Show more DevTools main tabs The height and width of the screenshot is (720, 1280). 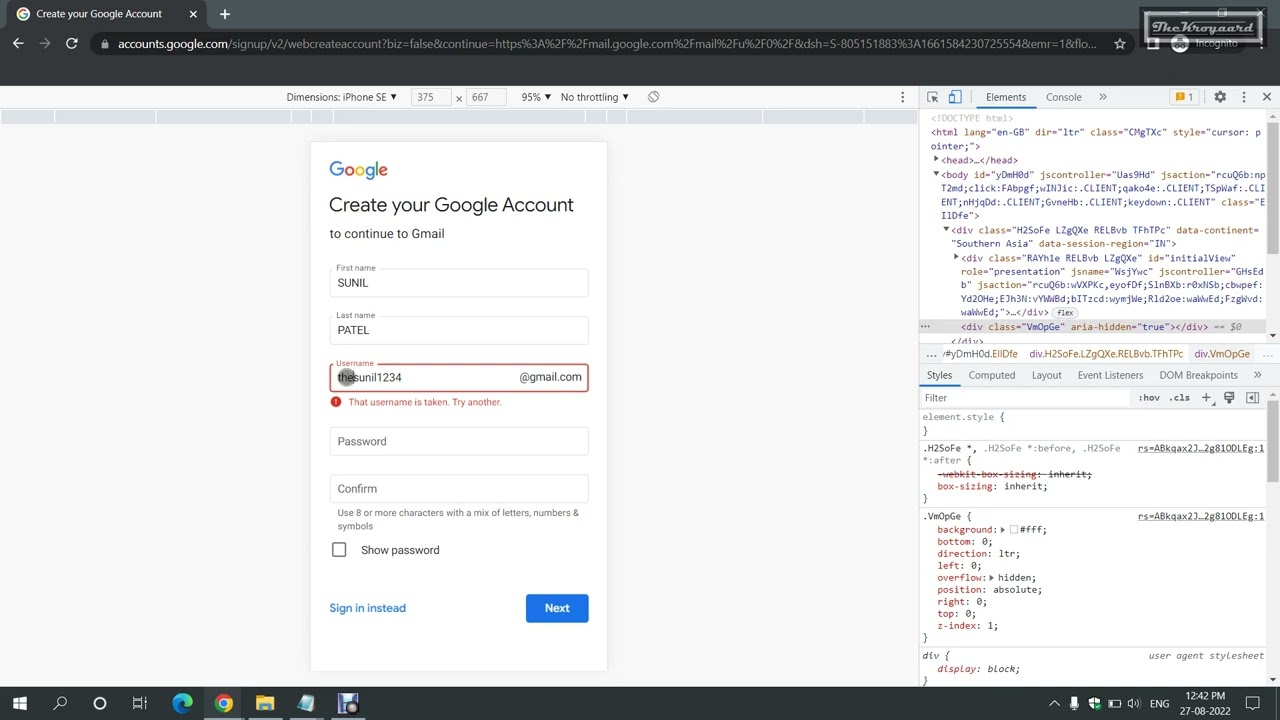click(x=1103, y=97)
